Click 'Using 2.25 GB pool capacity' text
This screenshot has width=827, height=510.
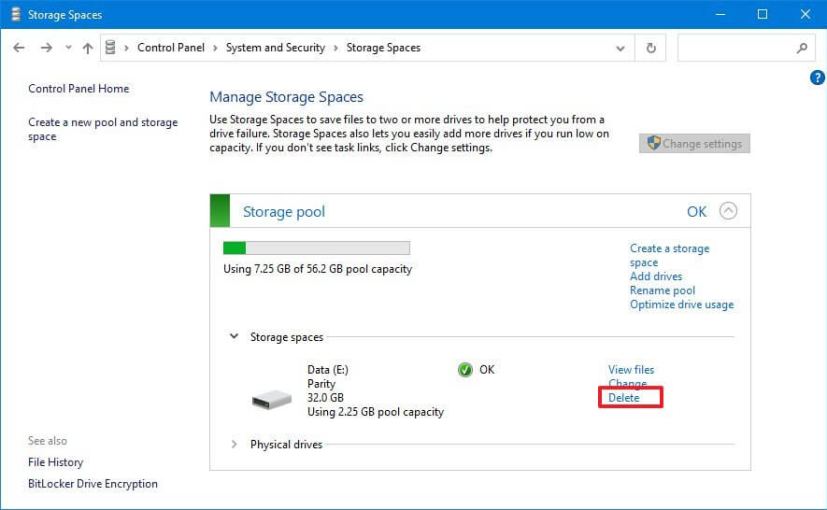(x=376, y=412)
